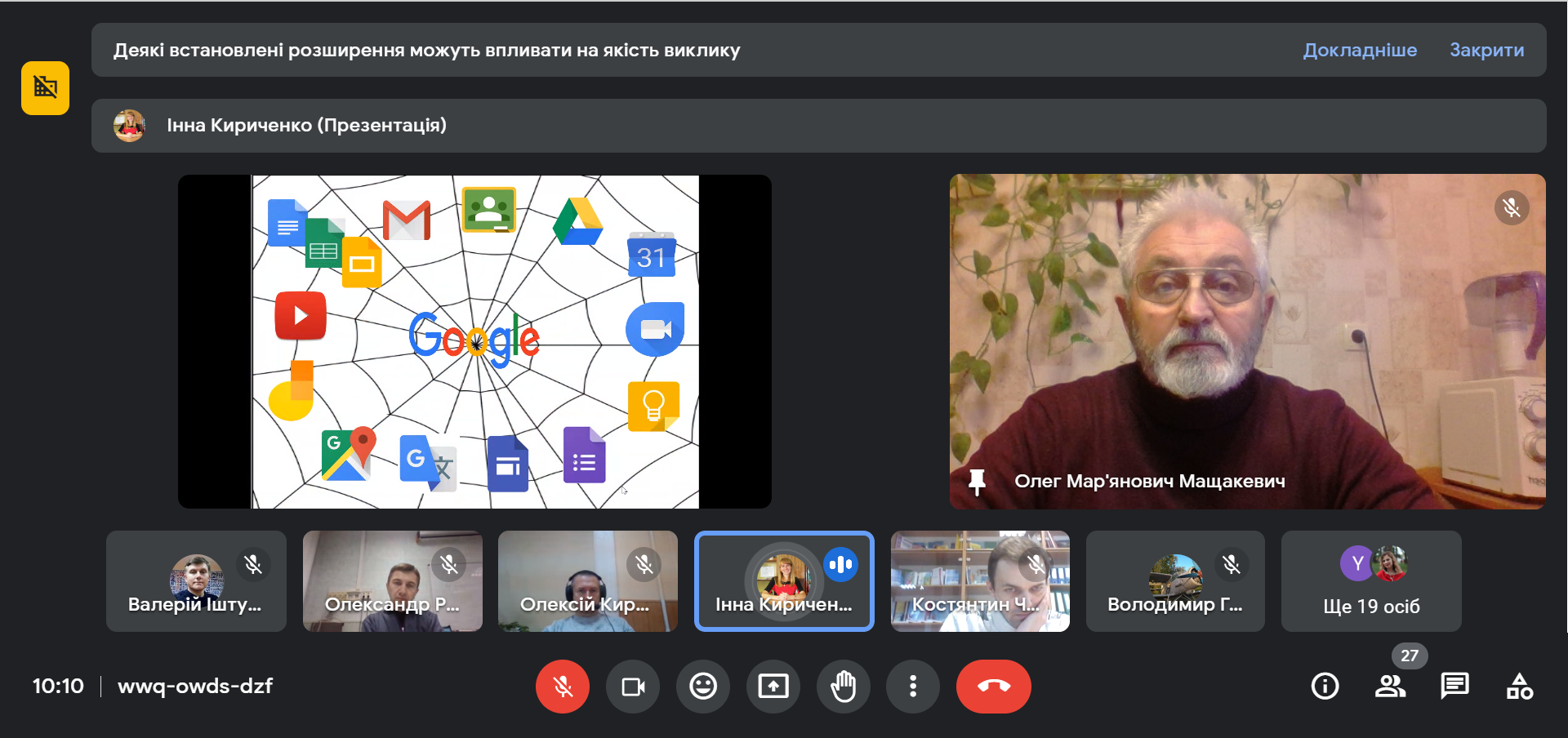
Task: Click the YouTube icon in the presentation
Action: 301,315
